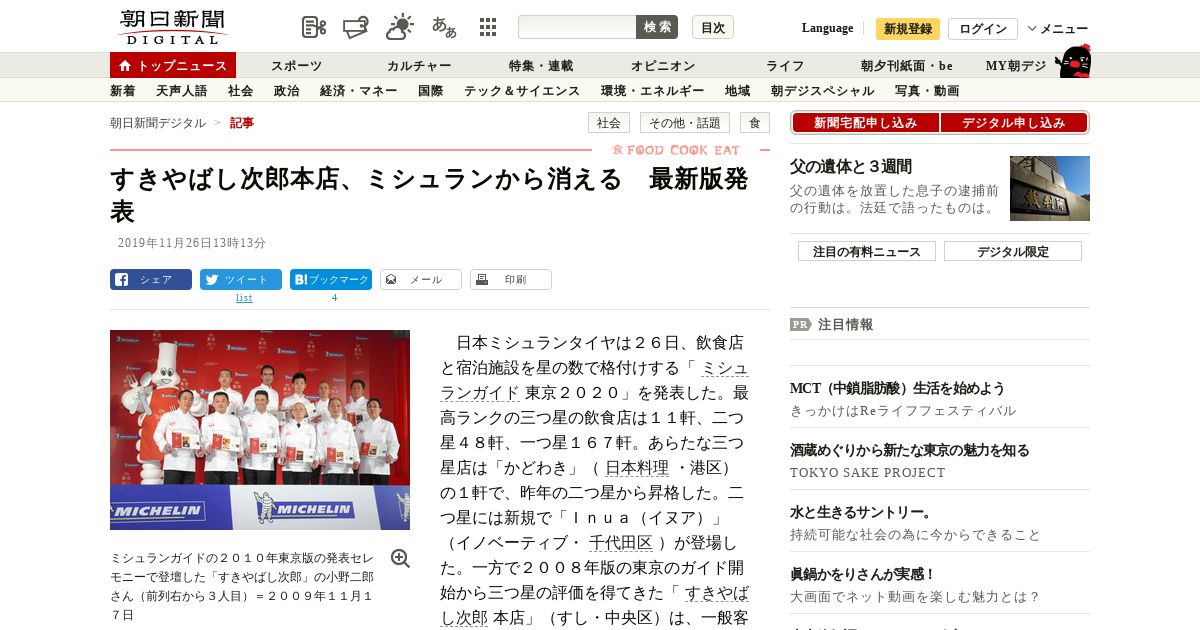The height and width of the screenshot is (630, 1200).
Task: Open the Michelin ceremony photo
Action: [260, 430]
